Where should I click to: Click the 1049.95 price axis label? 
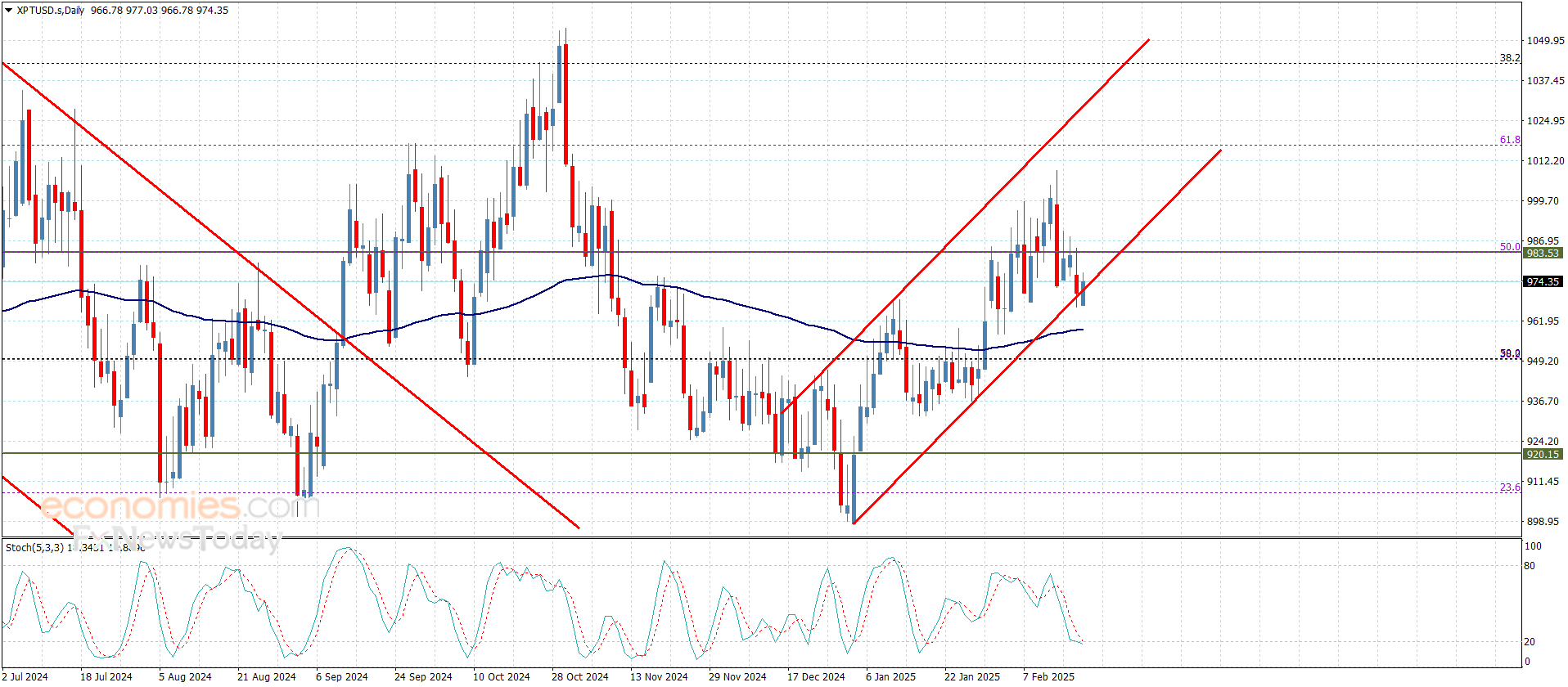tap(1545, 40)
